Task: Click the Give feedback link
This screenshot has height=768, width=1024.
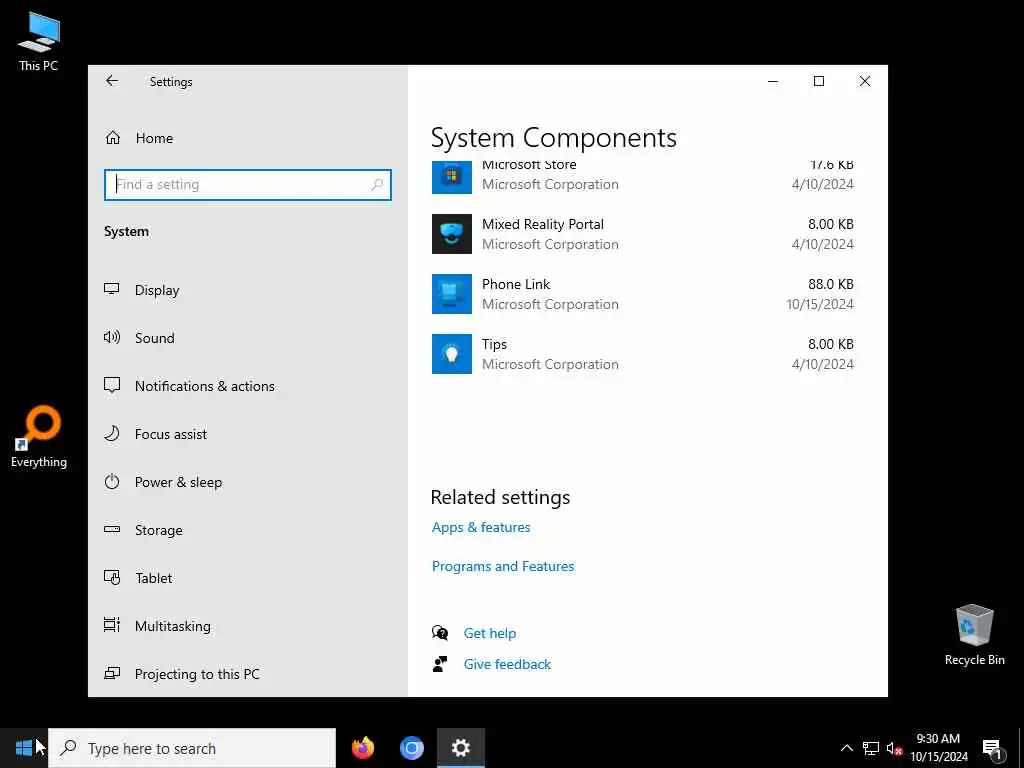Action: [507, 664]
